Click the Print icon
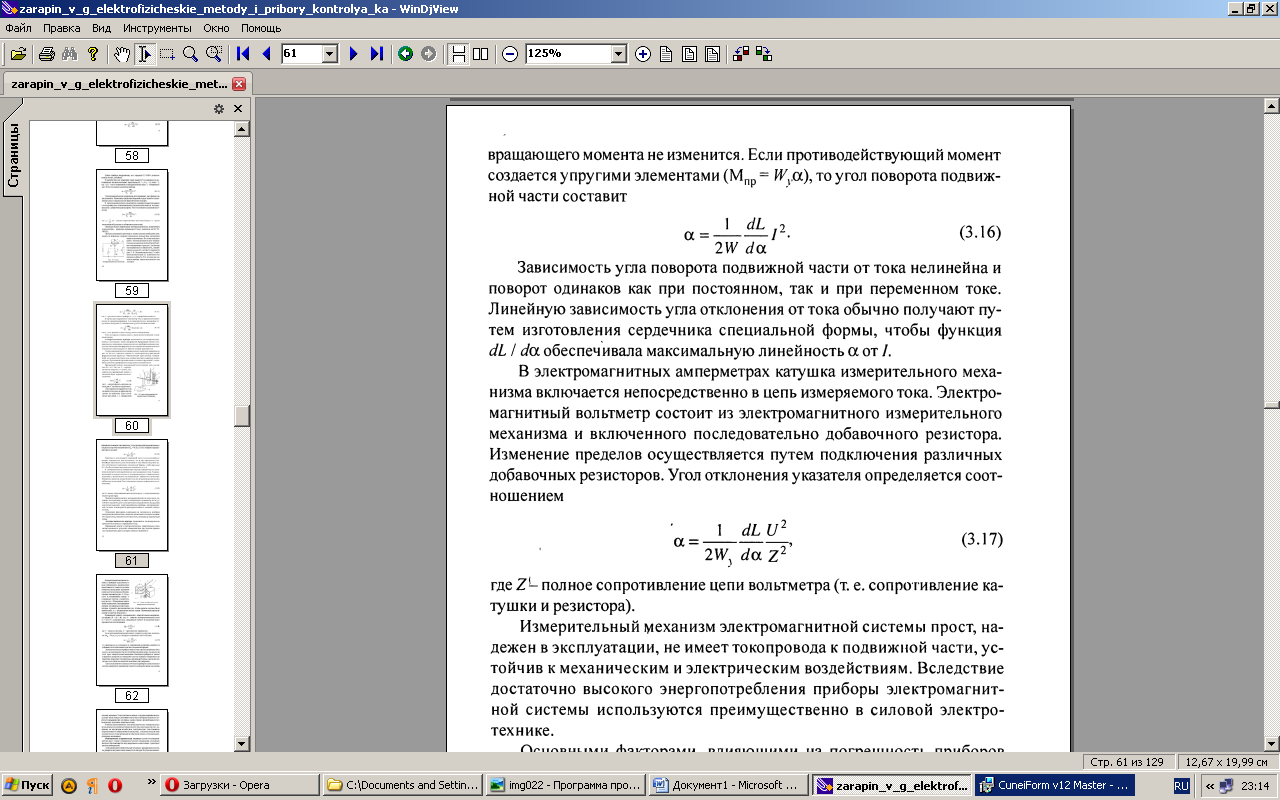1280x800 pixels. click(x=46, y=54)
